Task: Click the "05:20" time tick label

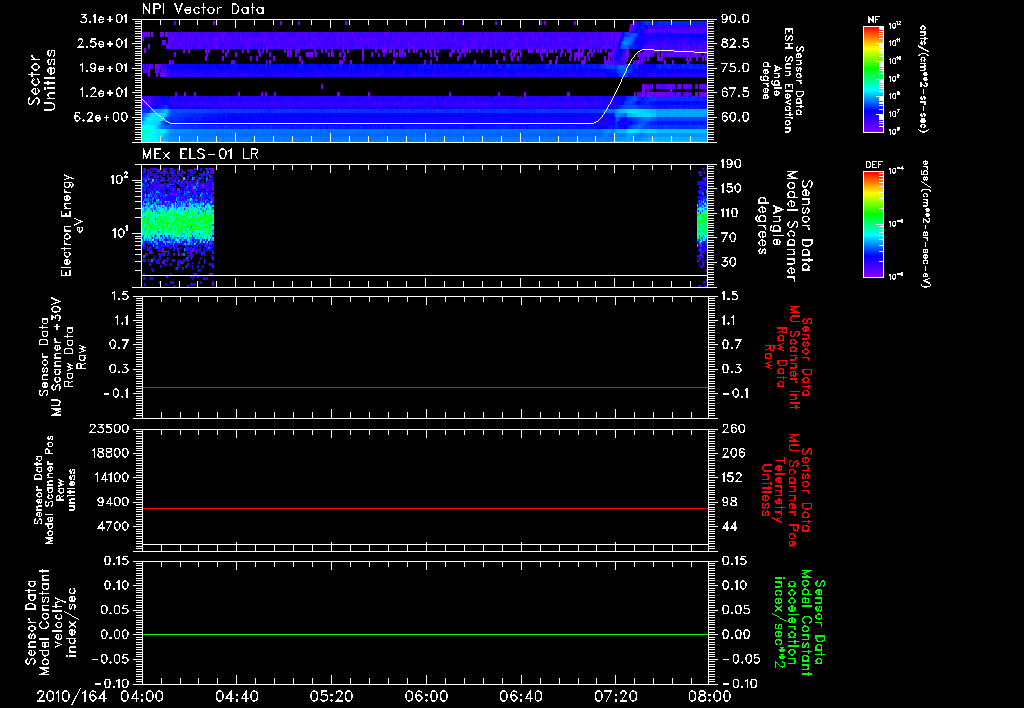Action: pos(331,696)
